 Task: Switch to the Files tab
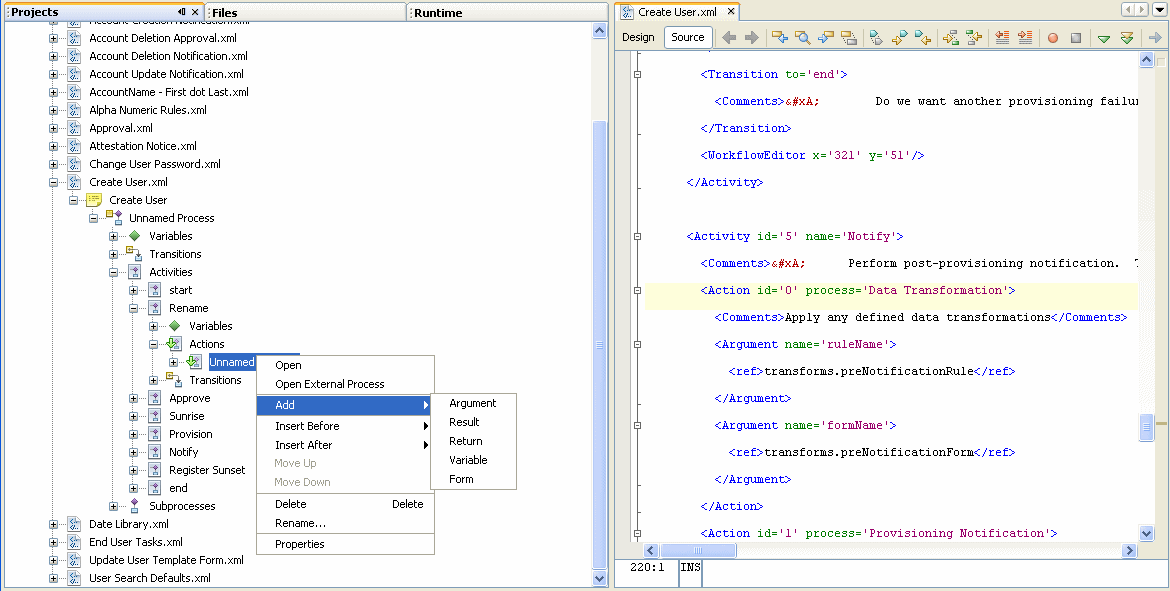pos(306,12)
